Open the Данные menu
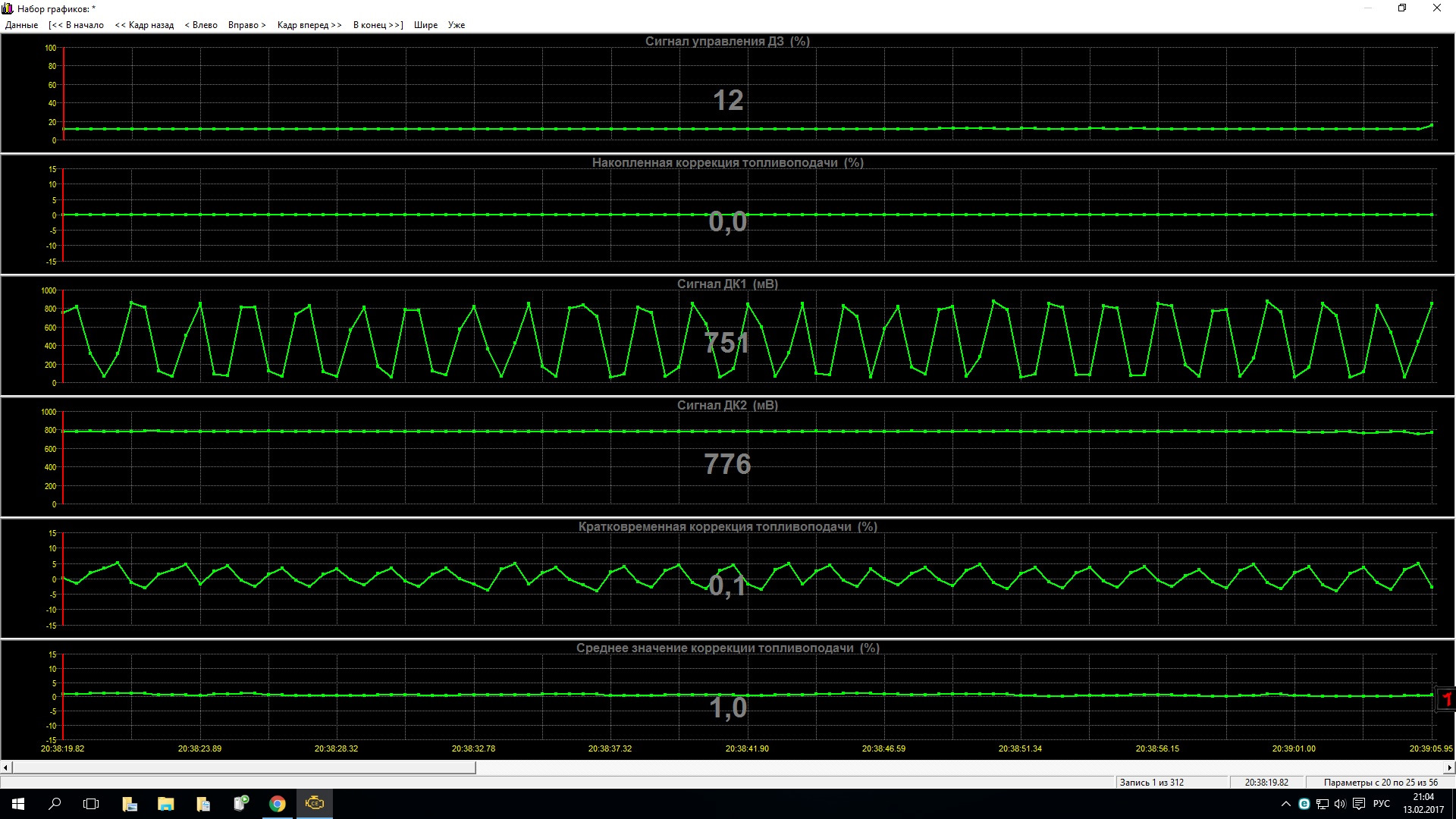This screenshot has height=819, width=1456. 21,25
